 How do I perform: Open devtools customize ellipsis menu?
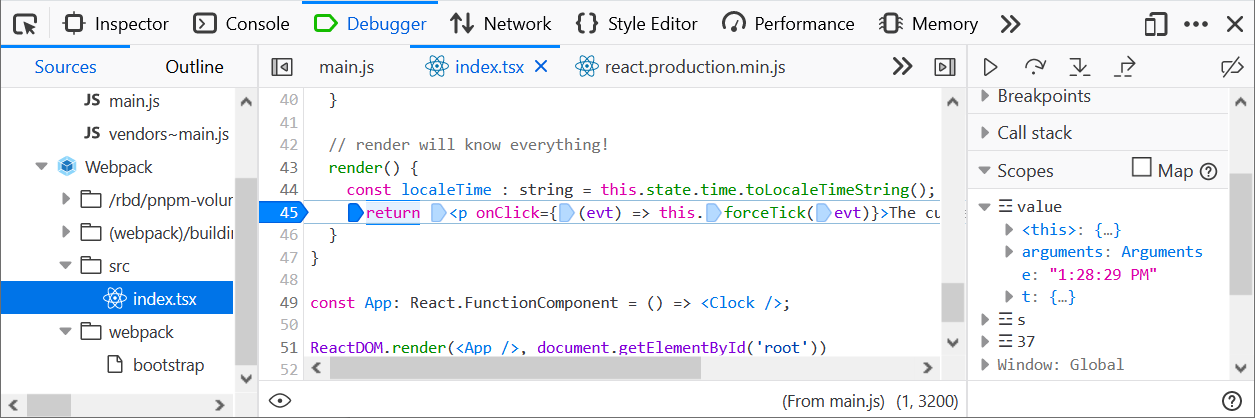pos(1196,23)
